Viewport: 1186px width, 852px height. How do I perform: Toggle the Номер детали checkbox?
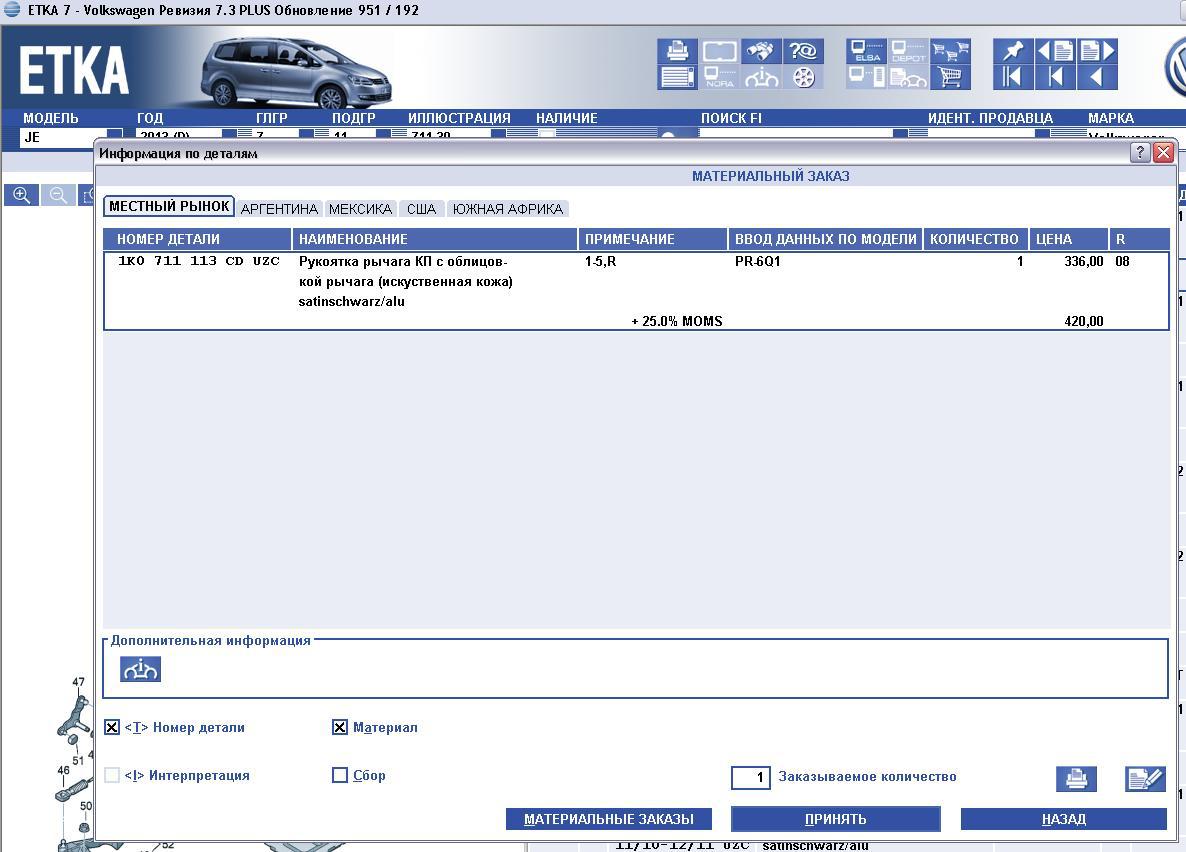coord(112,727)
